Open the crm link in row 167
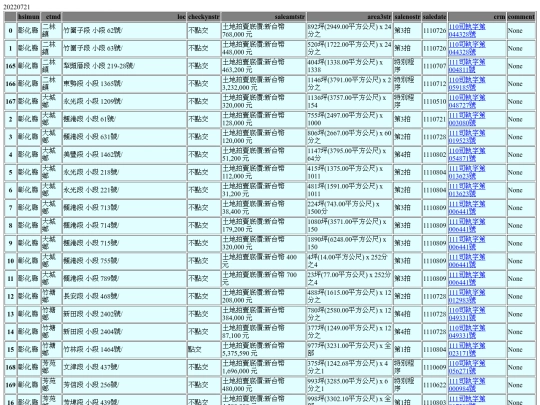The width and height of the screenshot is (540, 405). tap(467, 101)
